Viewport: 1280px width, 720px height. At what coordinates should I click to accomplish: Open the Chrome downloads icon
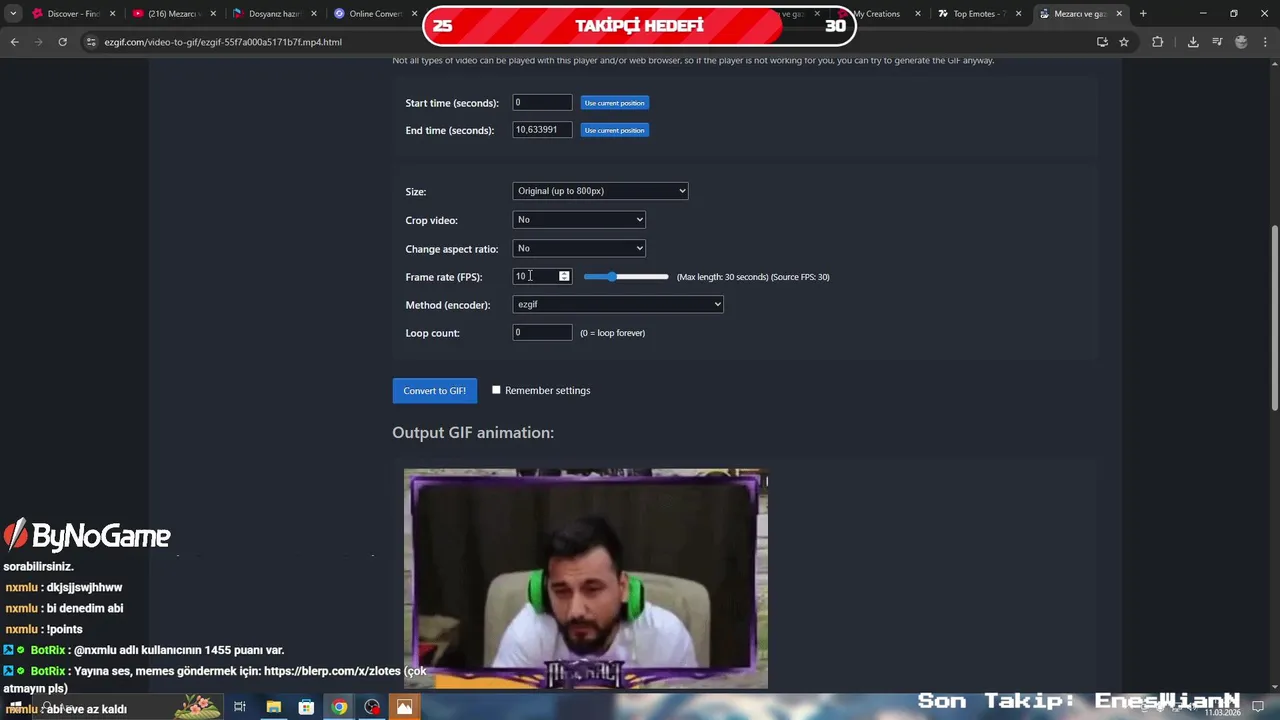click(1193, 42)
